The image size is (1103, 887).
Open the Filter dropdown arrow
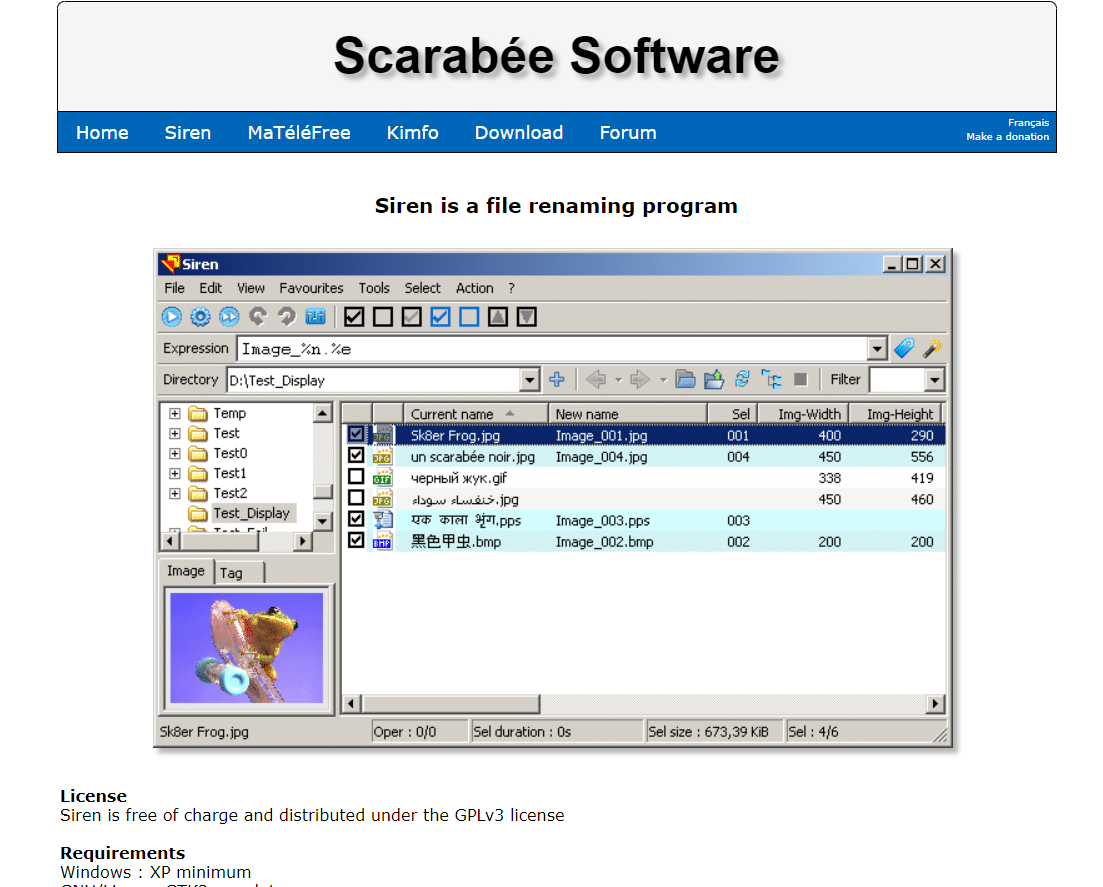[934, 381]
